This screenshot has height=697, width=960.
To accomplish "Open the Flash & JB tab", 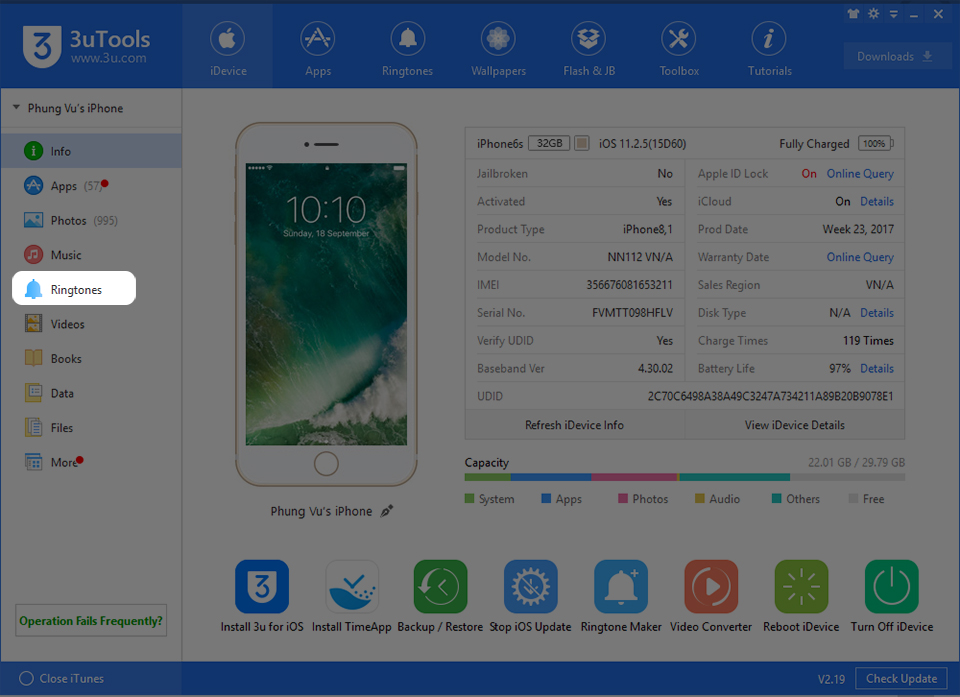I will (589, 48).
